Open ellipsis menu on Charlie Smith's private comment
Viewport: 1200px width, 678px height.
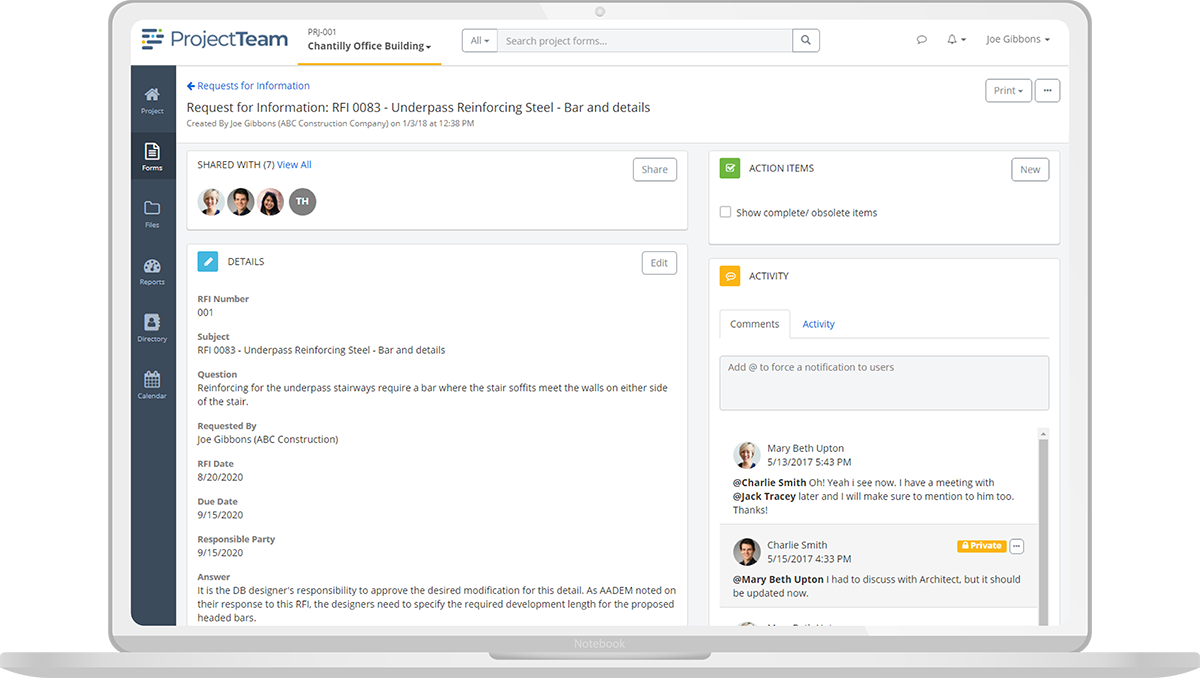[x=1017, y=546]
